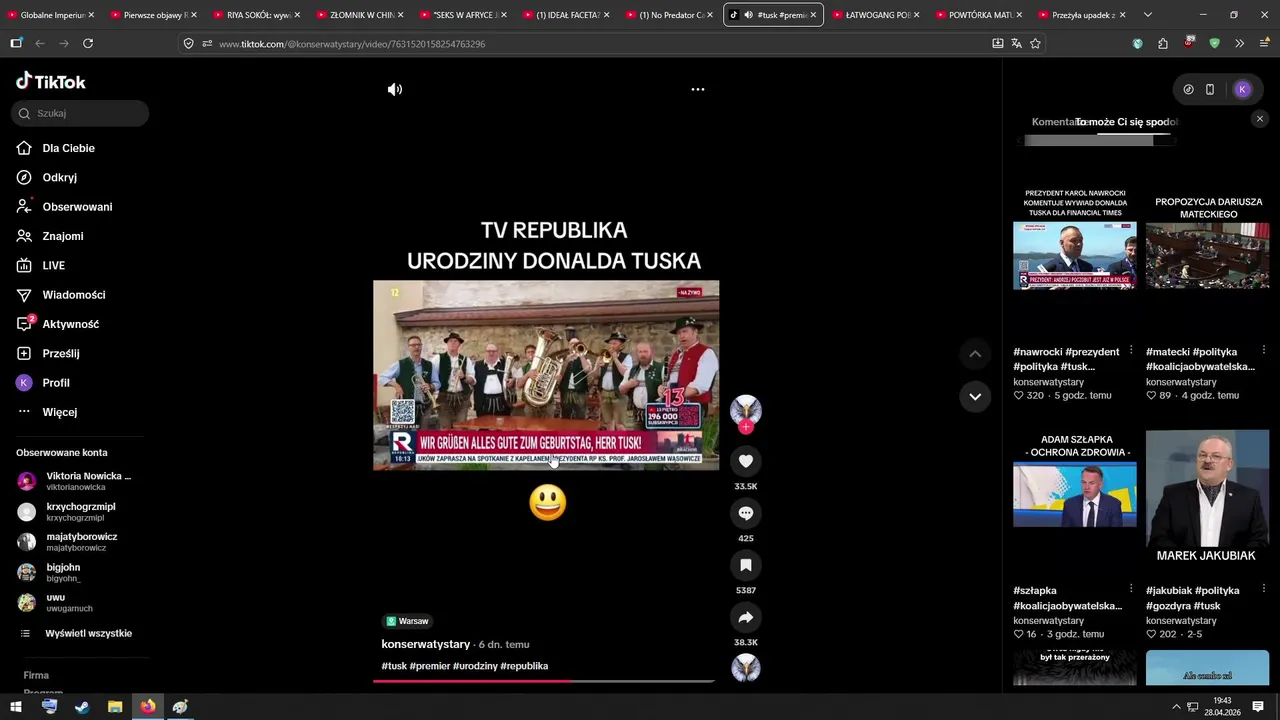Bookmark the page with the star icon
Image resolution: width=1280 pixels, height=720 pixels.
1035,43
